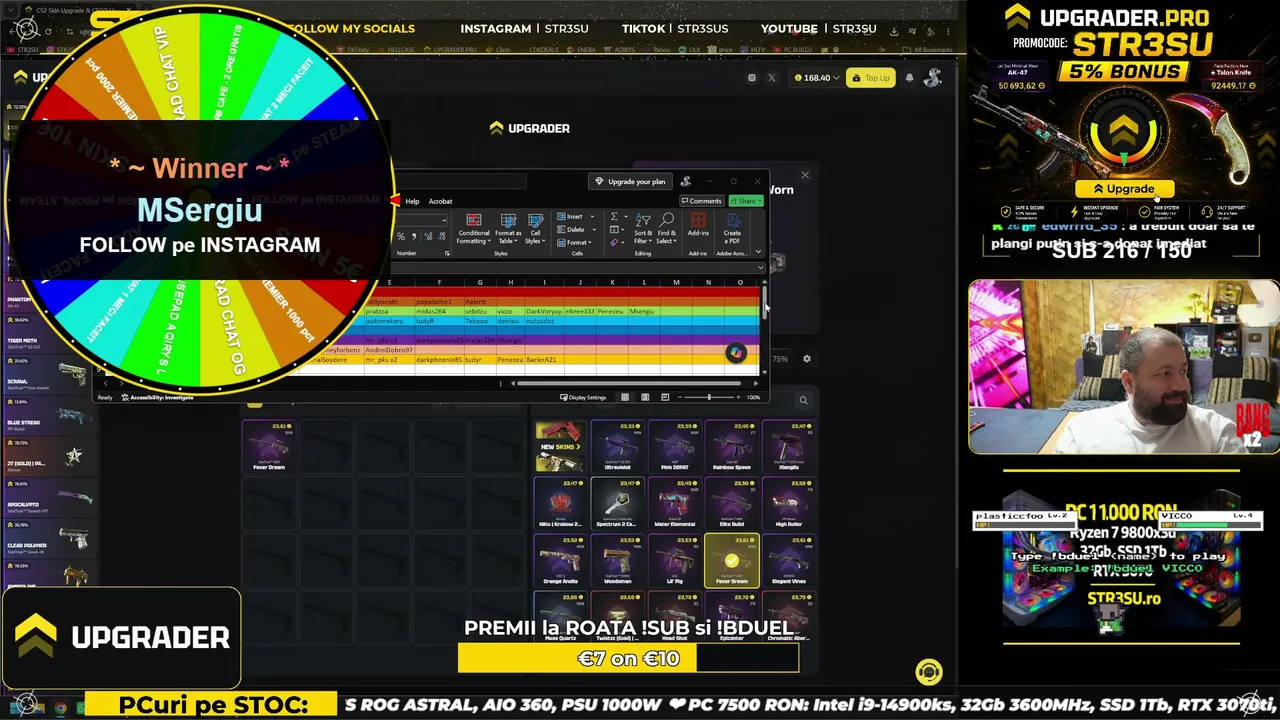The height and width of the screenshot is (720, 1280).
Task: Switch Excel to Normal view
Action: (625, 397)
